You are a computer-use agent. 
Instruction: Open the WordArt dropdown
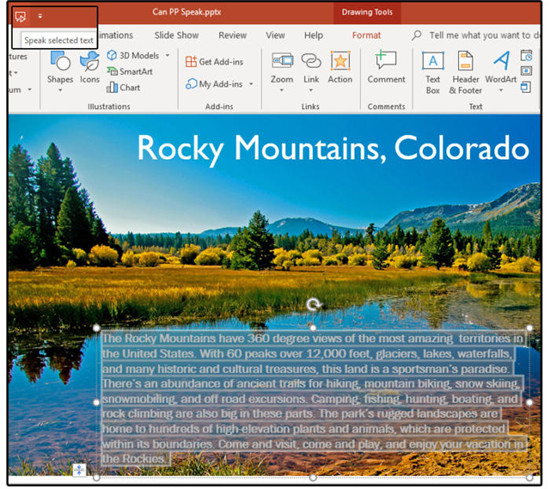[x=501, y=72]
